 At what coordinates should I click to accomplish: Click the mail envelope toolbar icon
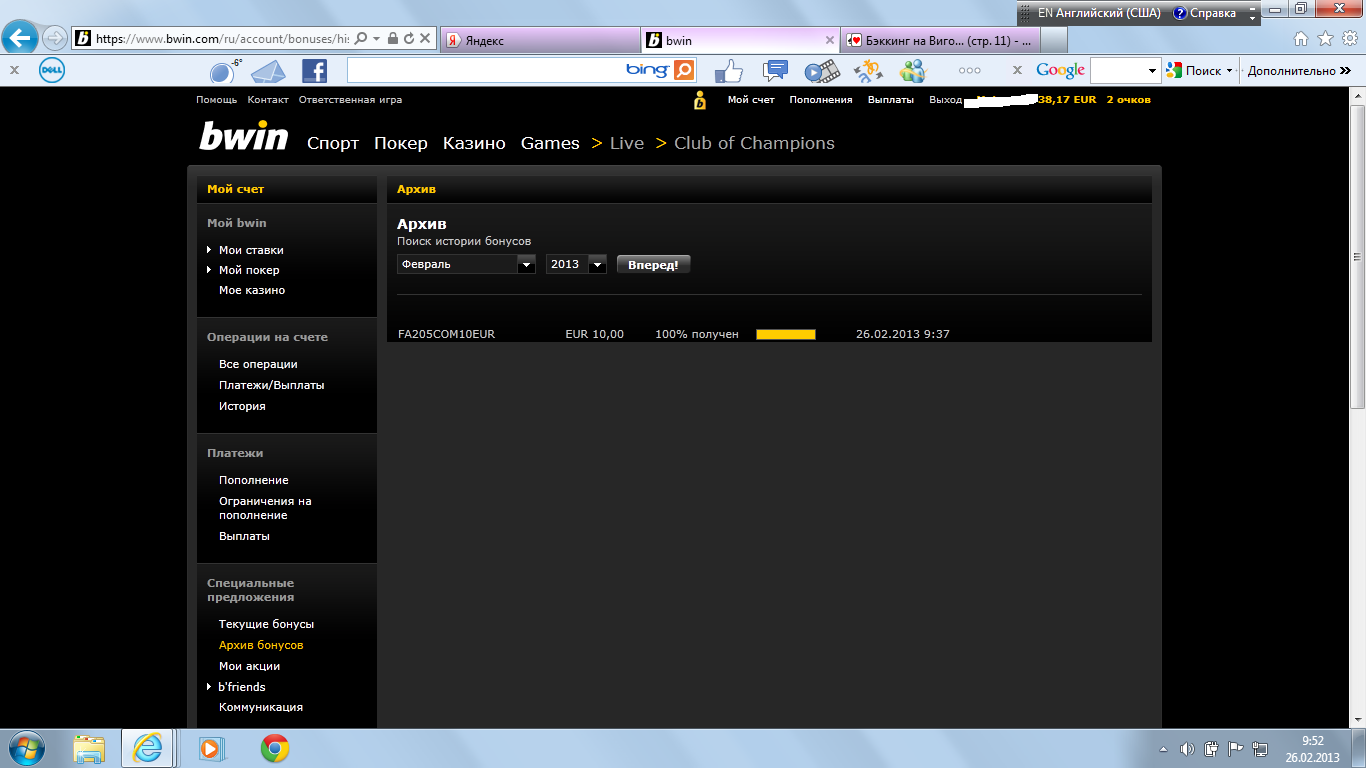(268, 71)
